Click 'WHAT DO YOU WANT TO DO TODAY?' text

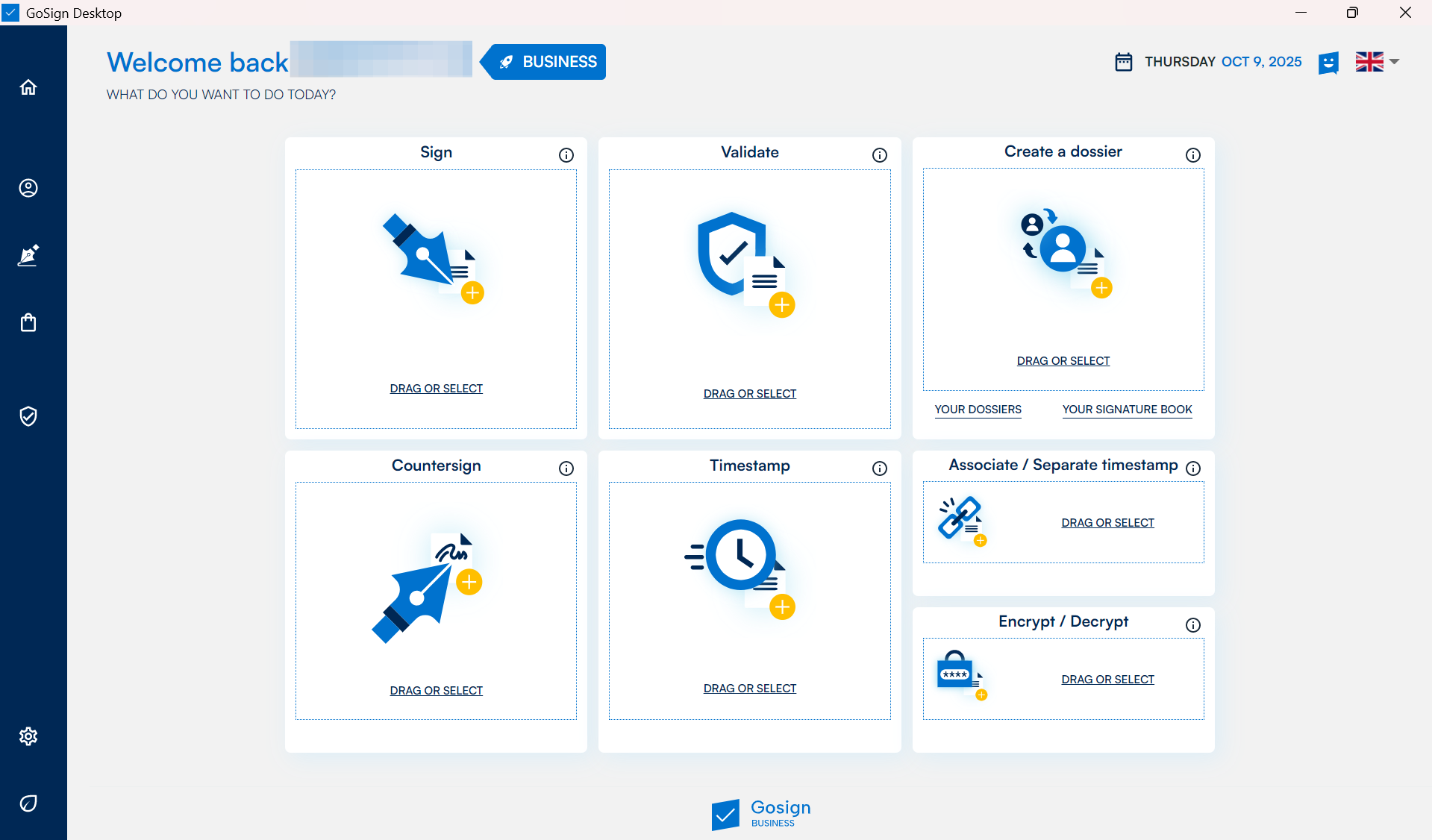221,95
